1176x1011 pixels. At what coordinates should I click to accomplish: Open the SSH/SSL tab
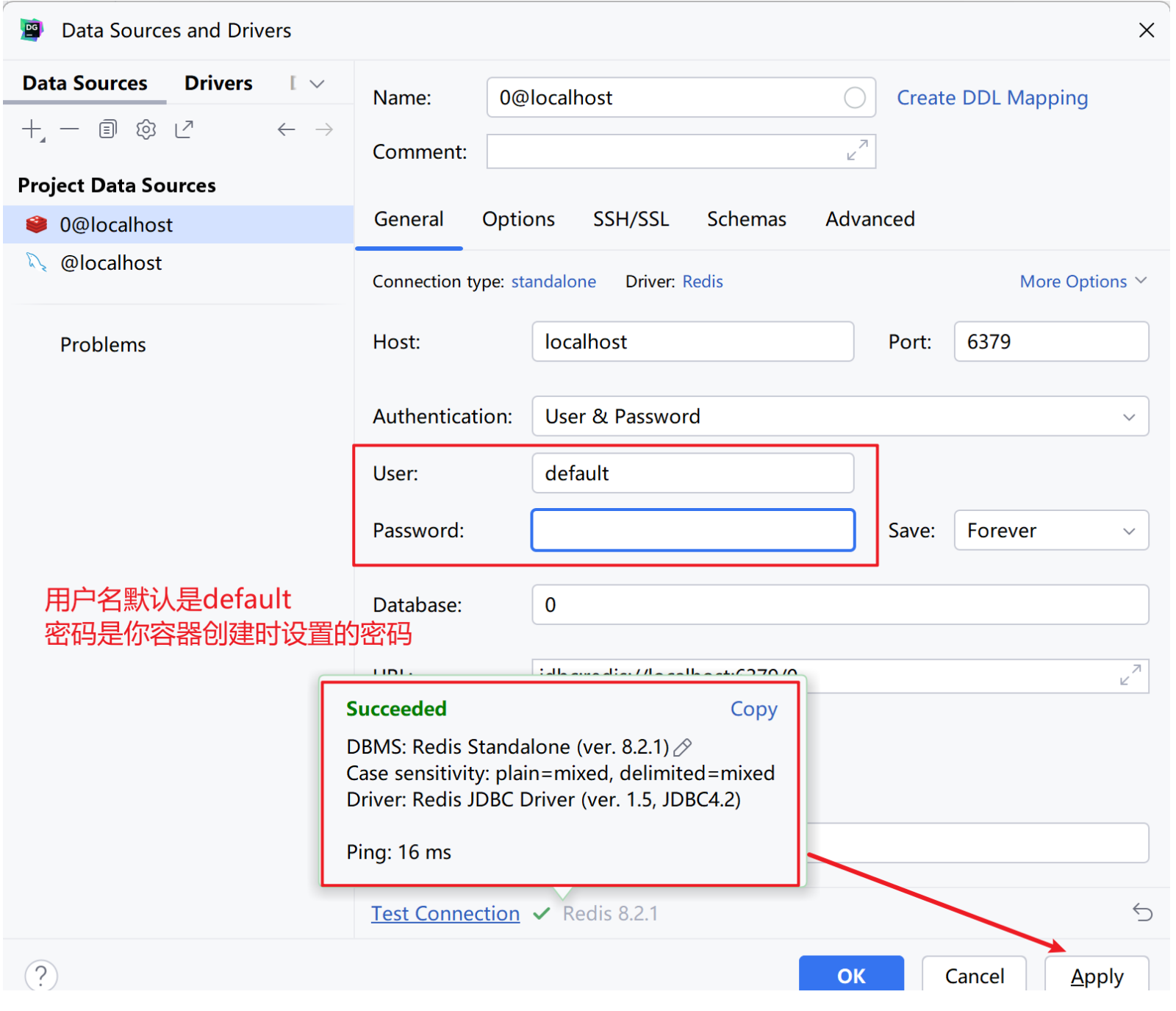tap(631, 219)
